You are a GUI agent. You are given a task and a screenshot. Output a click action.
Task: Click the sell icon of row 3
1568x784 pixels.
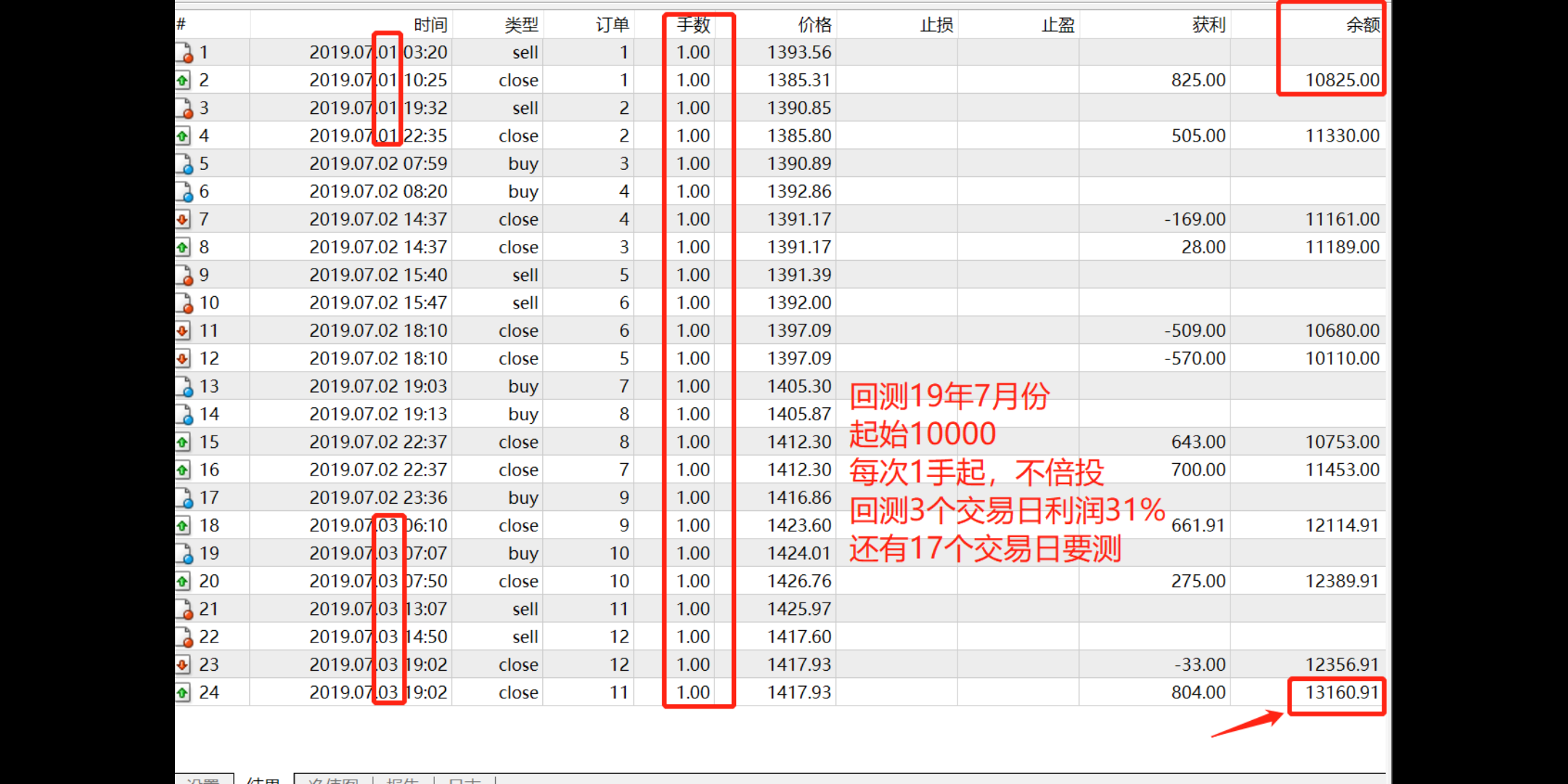184,108
